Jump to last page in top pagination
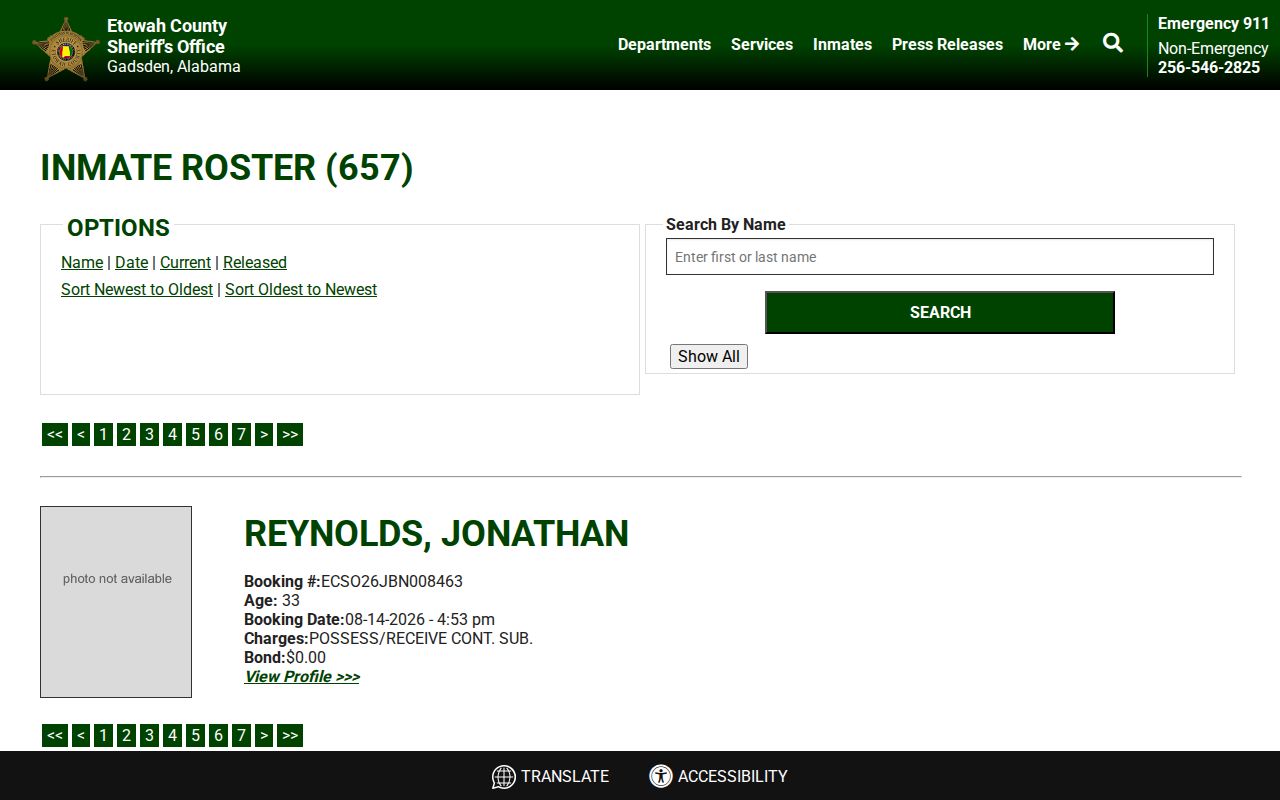Viewport: 1280px width, 800px height. tap(290, 434)
